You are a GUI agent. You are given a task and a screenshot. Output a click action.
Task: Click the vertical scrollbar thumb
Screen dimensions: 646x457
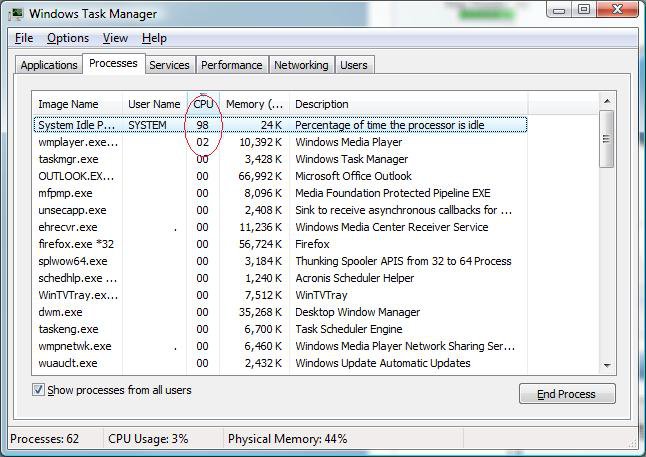[x=606, y=139]
